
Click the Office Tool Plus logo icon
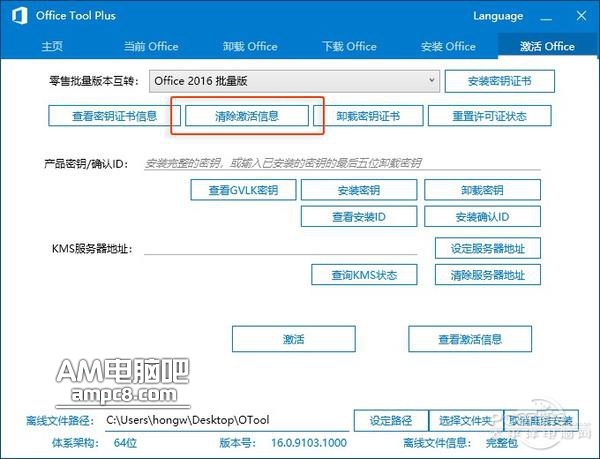19,16
